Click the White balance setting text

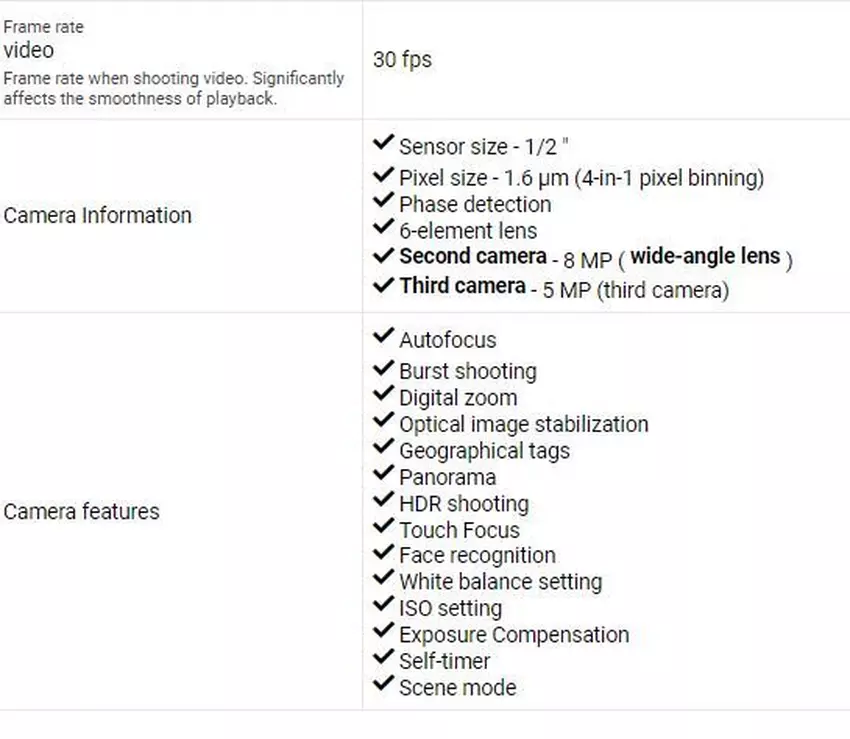click(x=500, y=582)
